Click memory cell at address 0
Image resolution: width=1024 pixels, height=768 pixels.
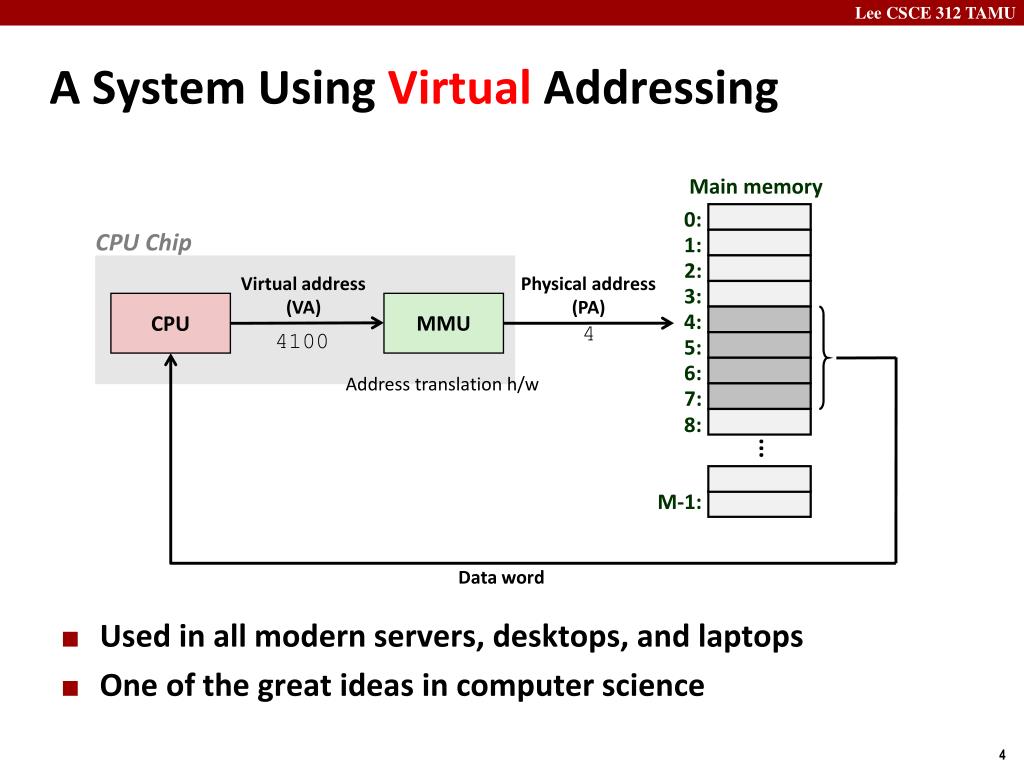point(760,217)
